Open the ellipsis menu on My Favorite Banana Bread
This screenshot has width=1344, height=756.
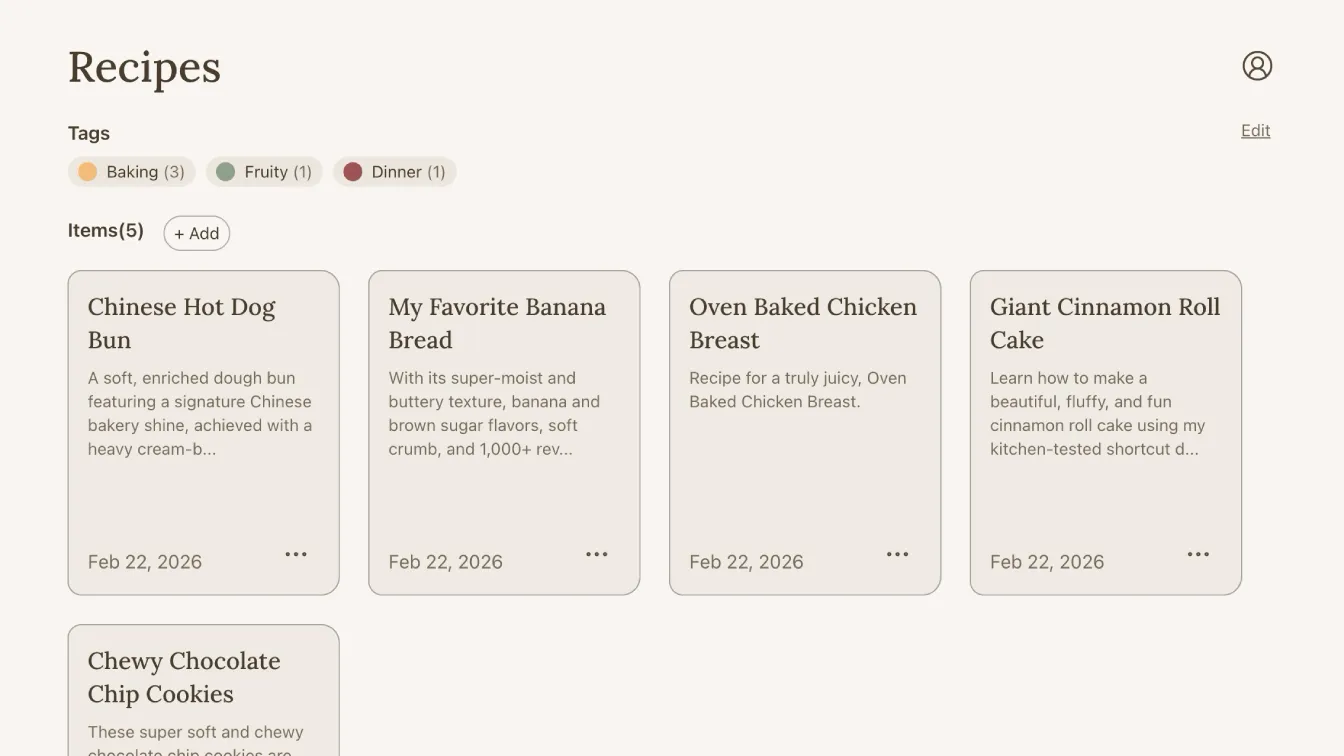pyautogui.click(x=597, y=554)
